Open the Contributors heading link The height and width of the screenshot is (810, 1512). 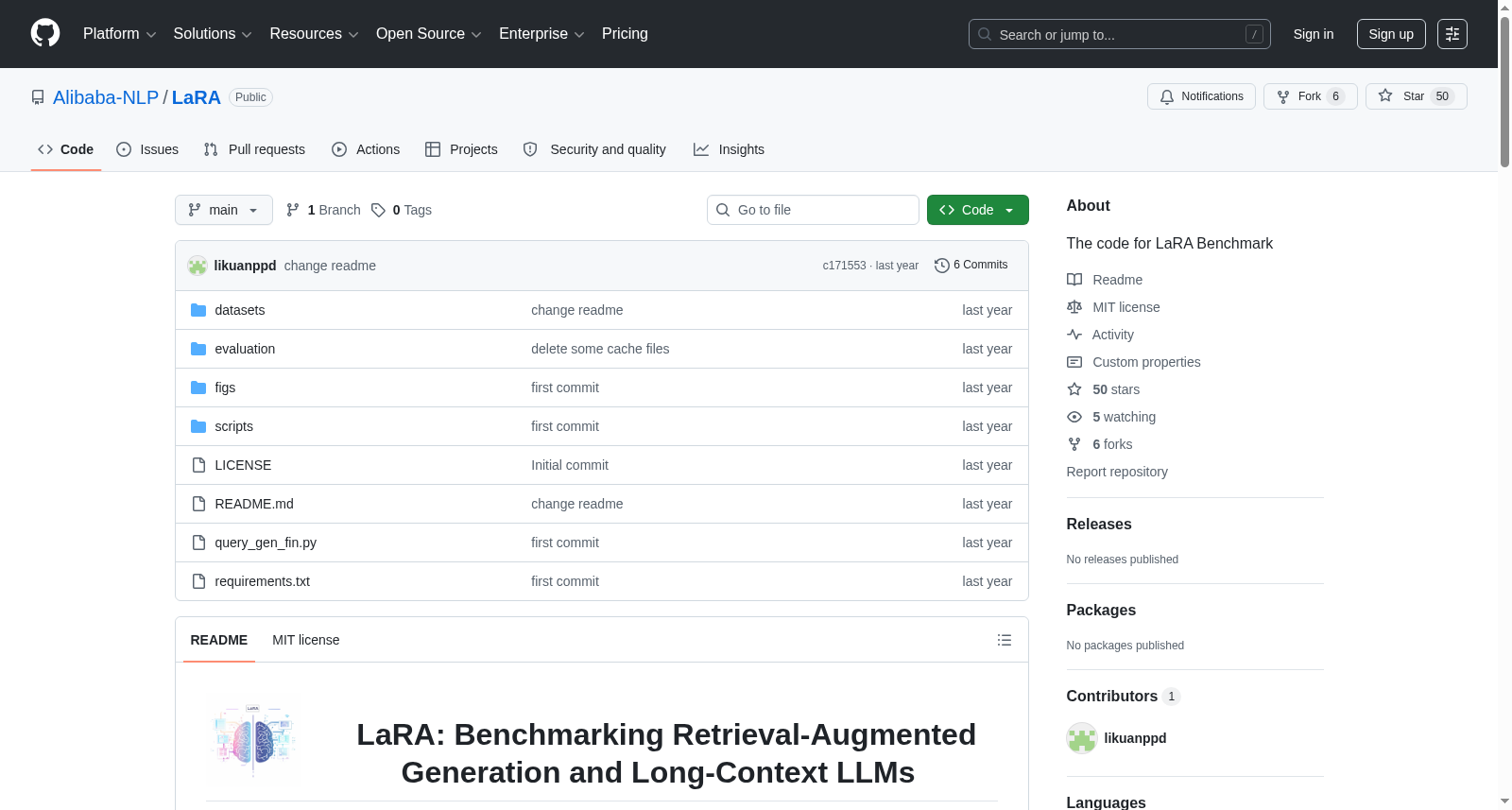1124,697
